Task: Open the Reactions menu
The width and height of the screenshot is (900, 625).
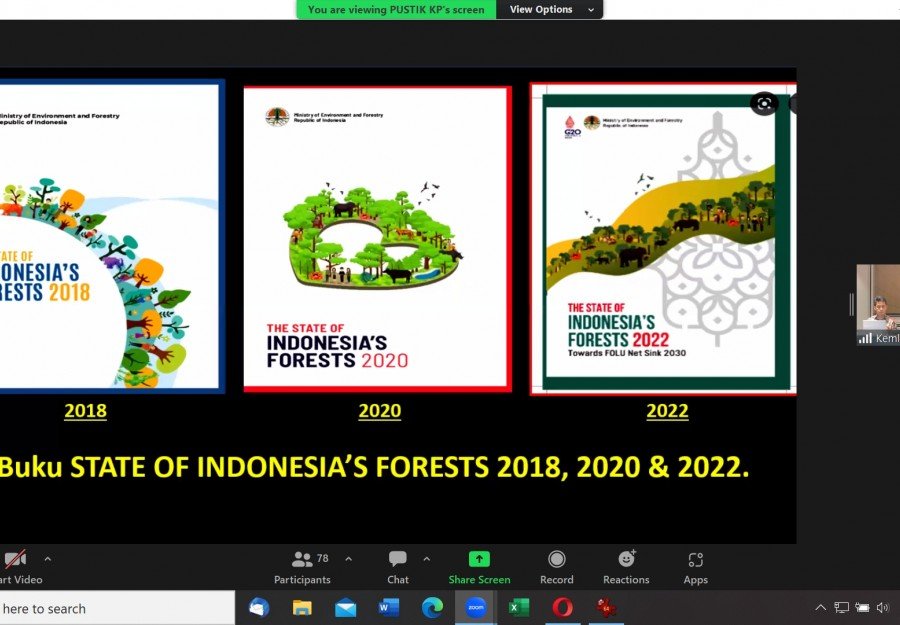Action: pos(626,568)
